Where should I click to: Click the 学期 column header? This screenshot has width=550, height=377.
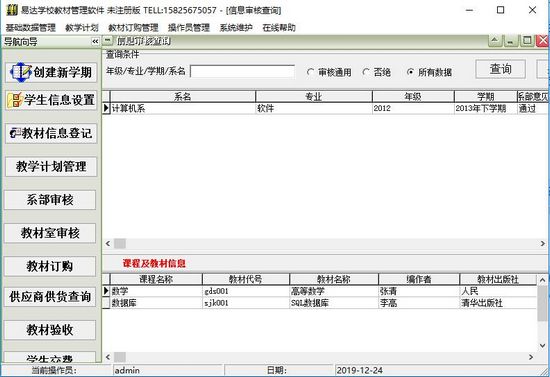(x=486, y=96)
